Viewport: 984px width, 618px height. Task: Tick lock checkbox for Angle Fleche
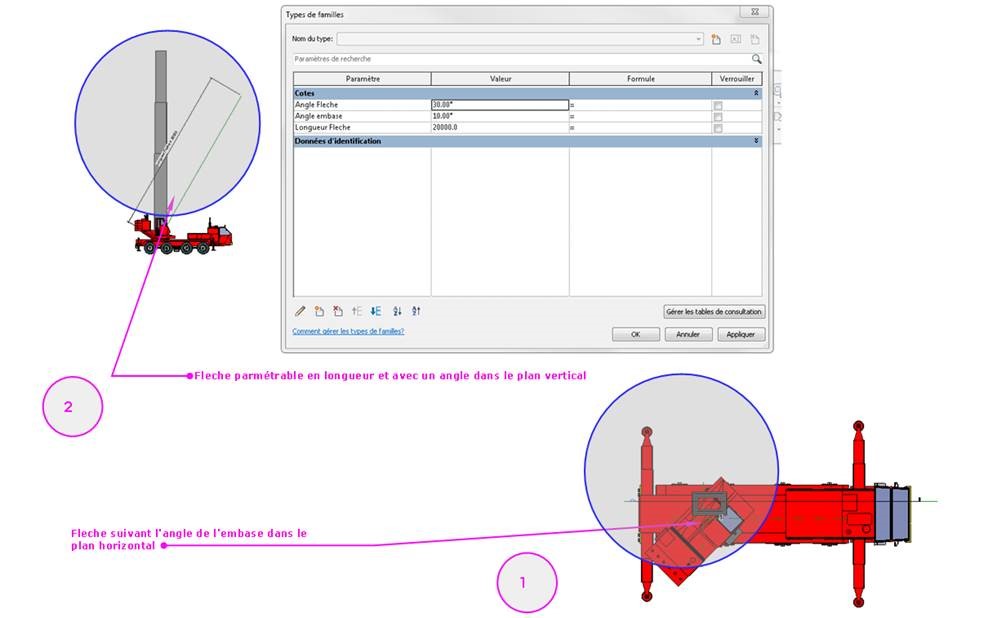tap(717, 105)
